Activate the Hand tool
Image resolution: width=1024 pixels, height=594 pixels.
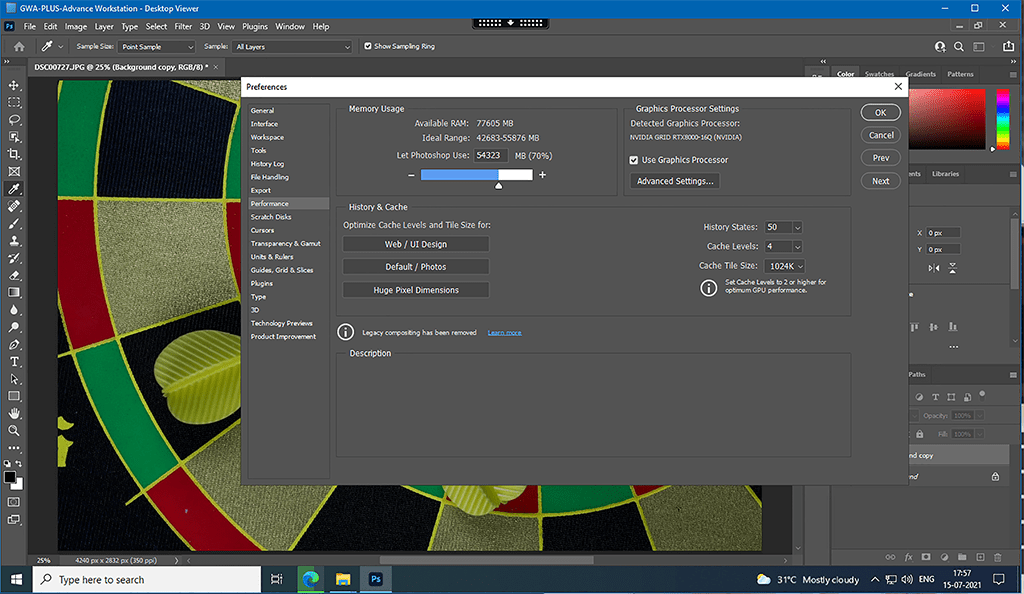pos(14,413)
